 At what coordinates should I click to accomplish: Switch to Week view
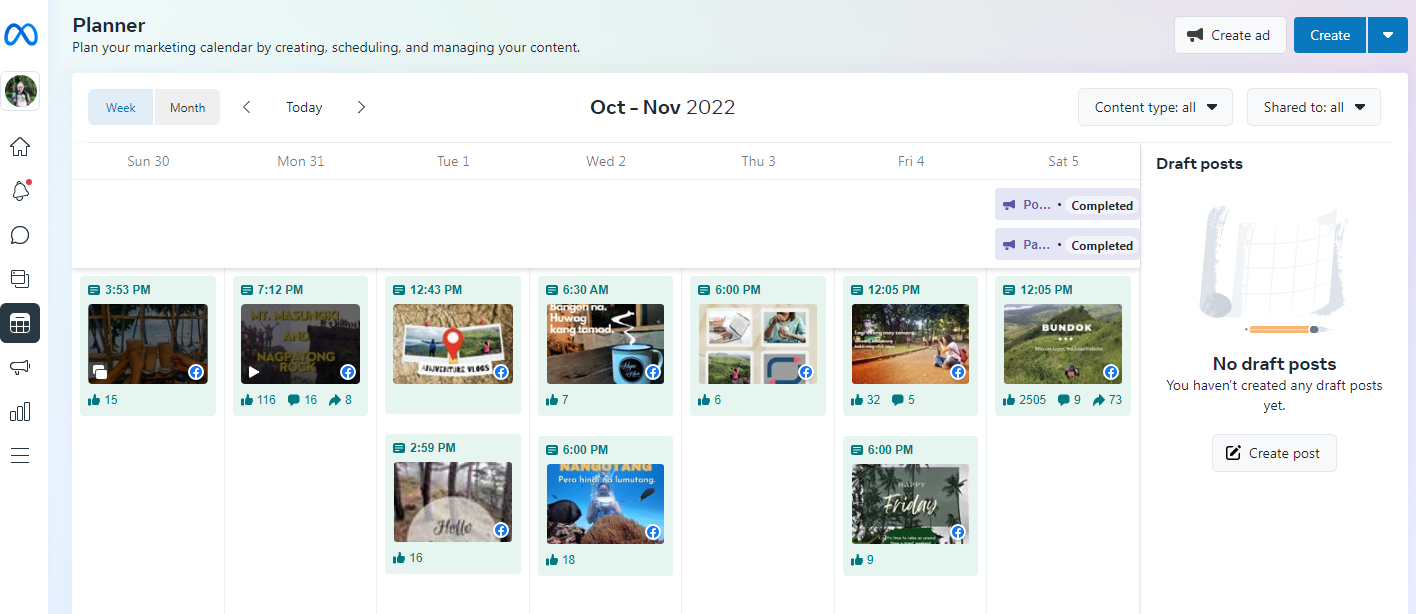[121, 108]
